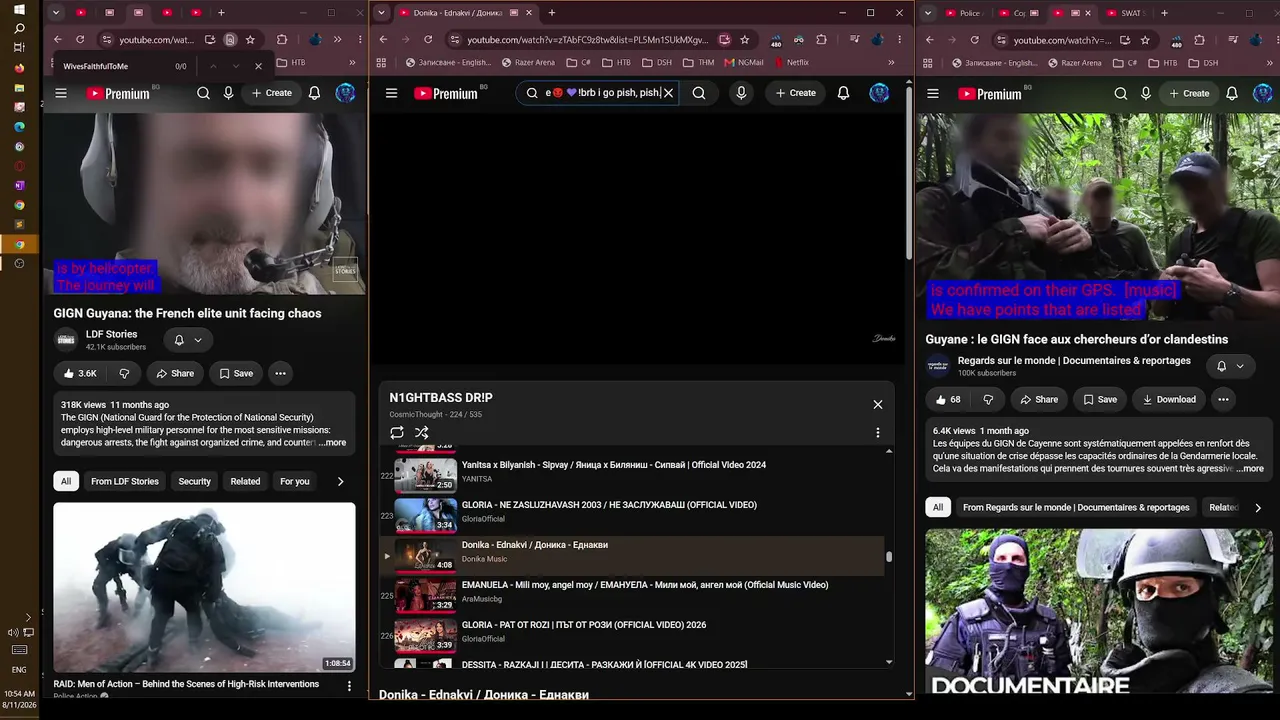The height and width of the screenshot is (720, 1280).
Task: Like the GIGN Guyana video (3.6K)
Action: (79, 373)
